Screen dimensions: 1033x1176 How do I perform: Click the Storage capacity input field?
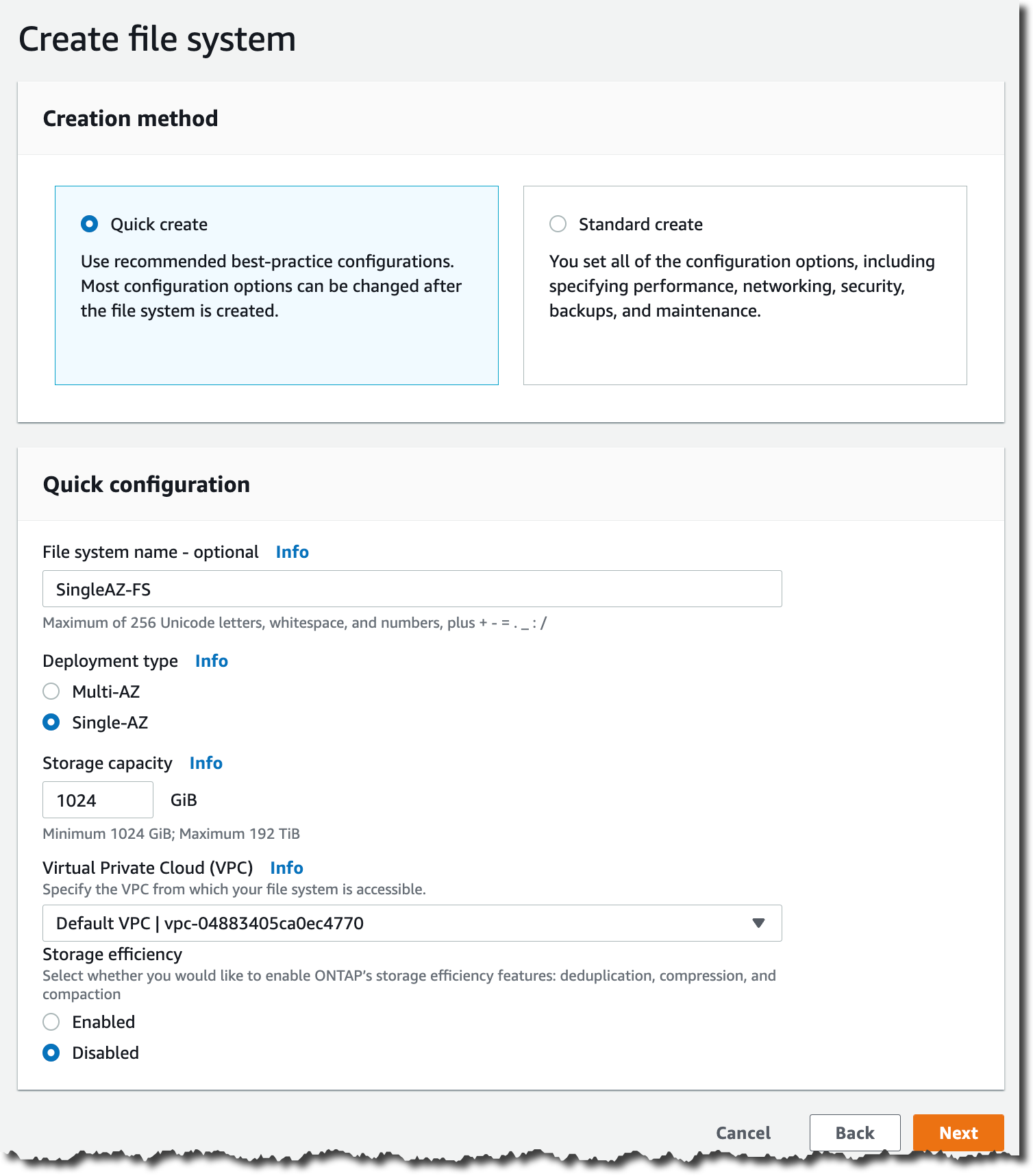[98, 800]
